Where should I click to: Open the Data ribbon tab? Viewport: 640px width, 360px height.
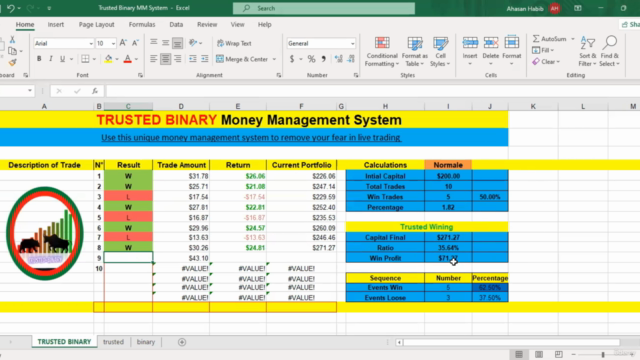point(176,24)
